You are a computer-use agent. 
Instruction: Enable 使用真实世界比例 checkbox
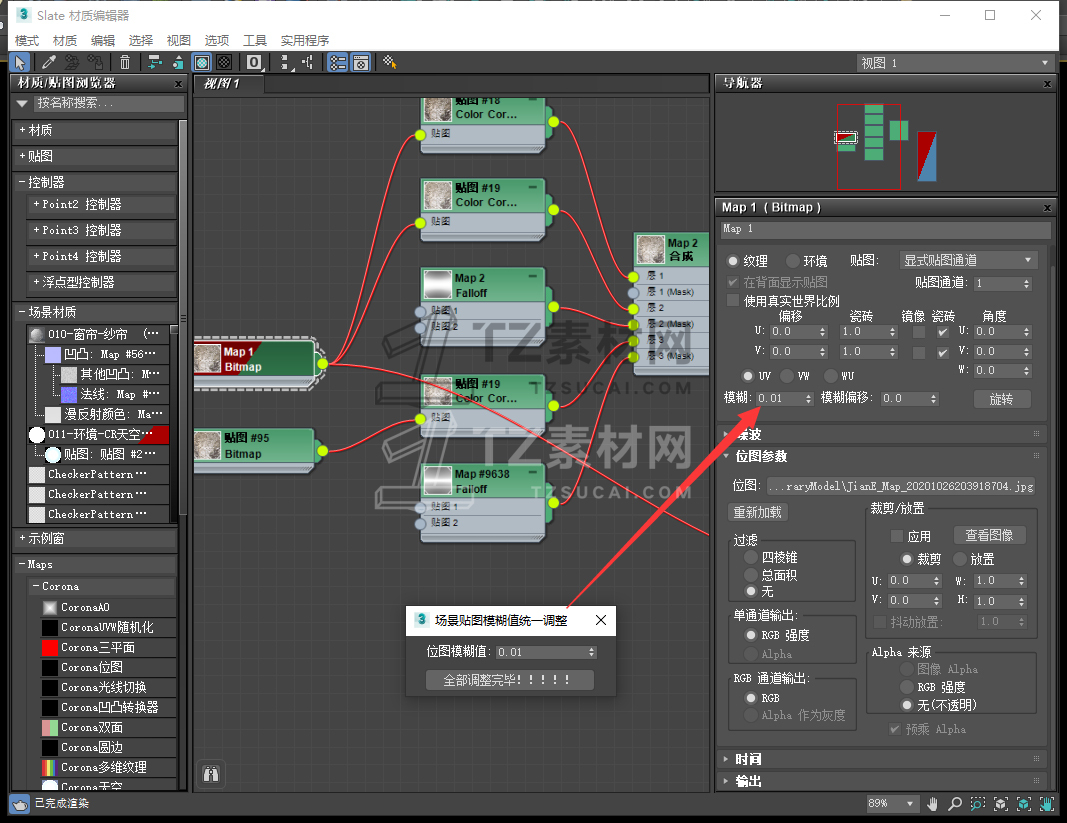[x=733, y=300]
